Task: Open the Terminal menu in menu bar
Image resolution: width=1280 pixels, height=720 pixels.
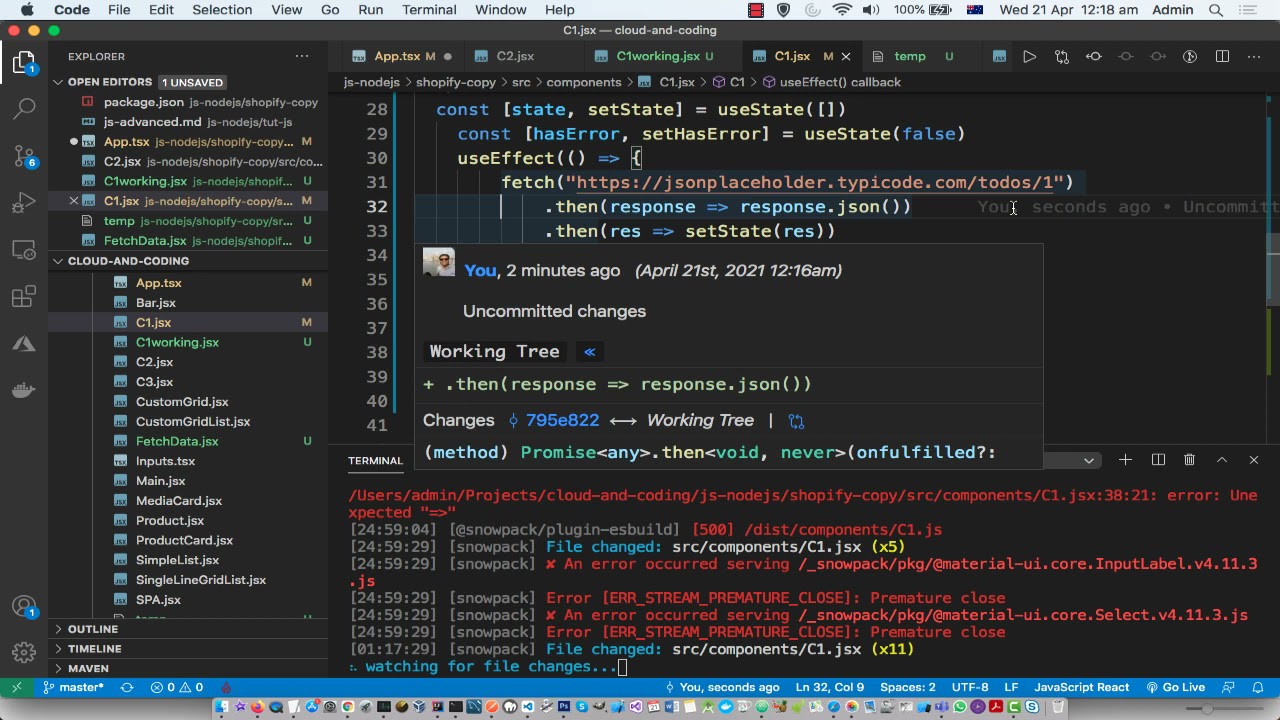Action: click(x=429, y=10)
